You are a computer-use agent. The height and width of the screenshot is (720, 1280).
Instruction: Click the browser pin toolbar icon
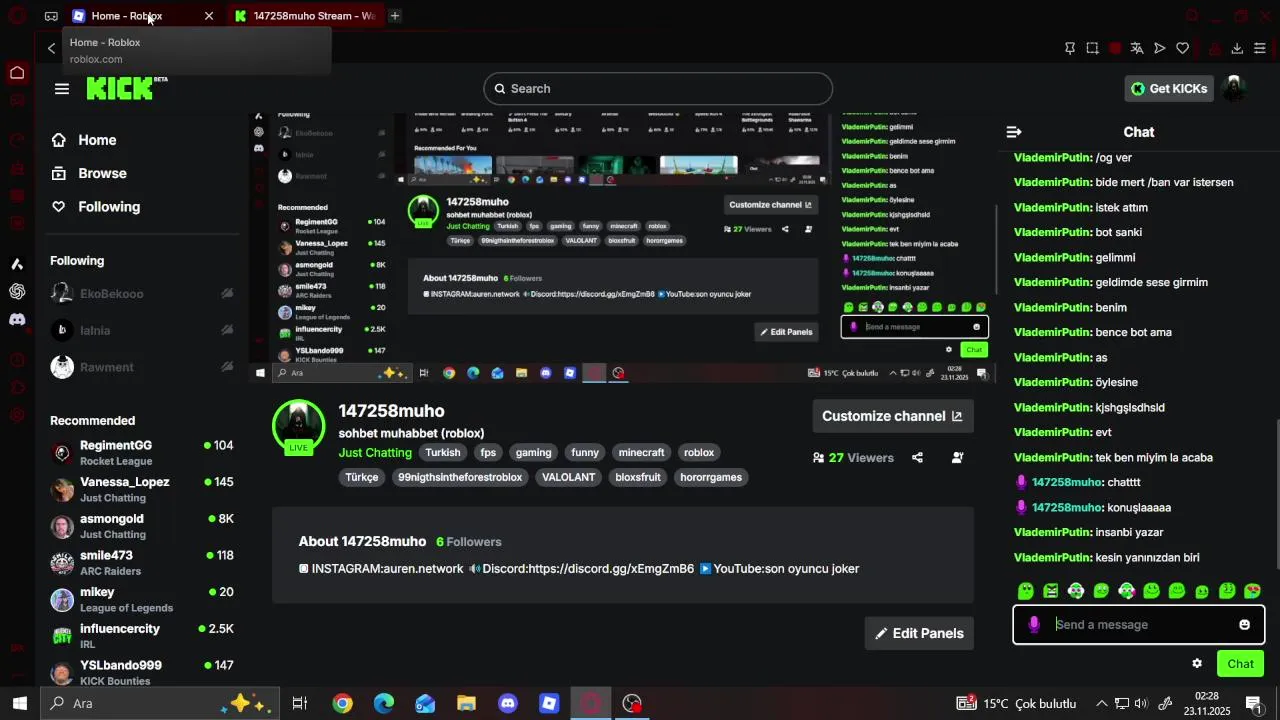click(x=1069, y=48)
